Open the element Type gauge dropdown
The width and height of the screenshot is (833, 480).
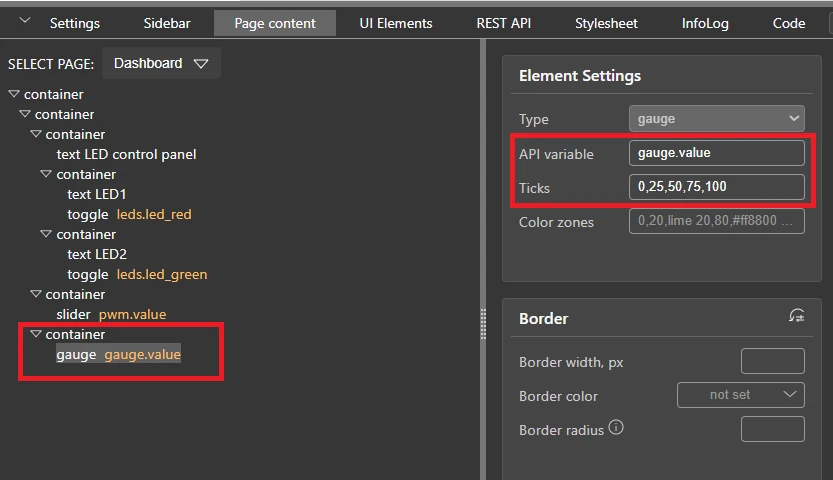coord(716,118)
